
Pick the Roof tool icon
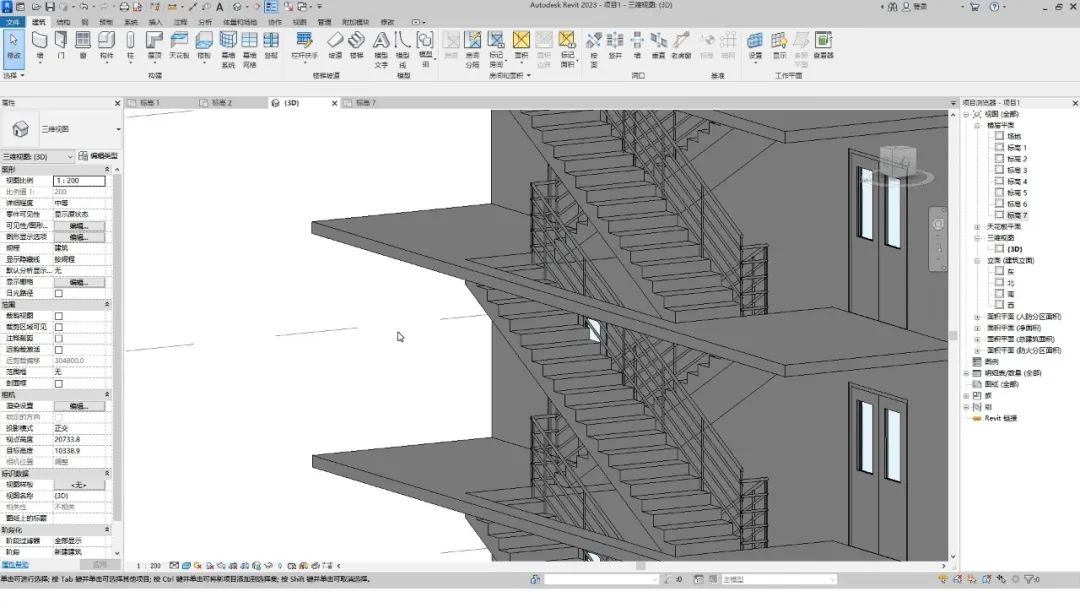tap(154, 45)
